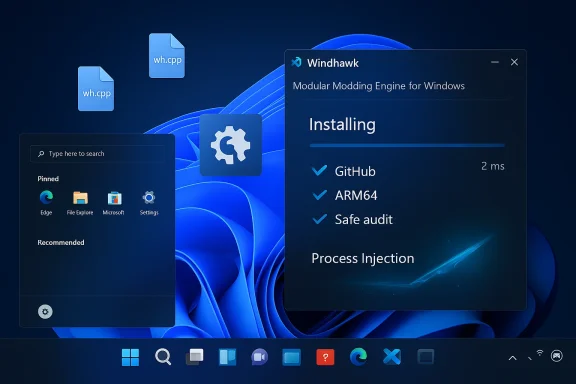Click the Recommended heading in Start menu
576x384 pixels.
pyautogui.click(x=61, y=243)
